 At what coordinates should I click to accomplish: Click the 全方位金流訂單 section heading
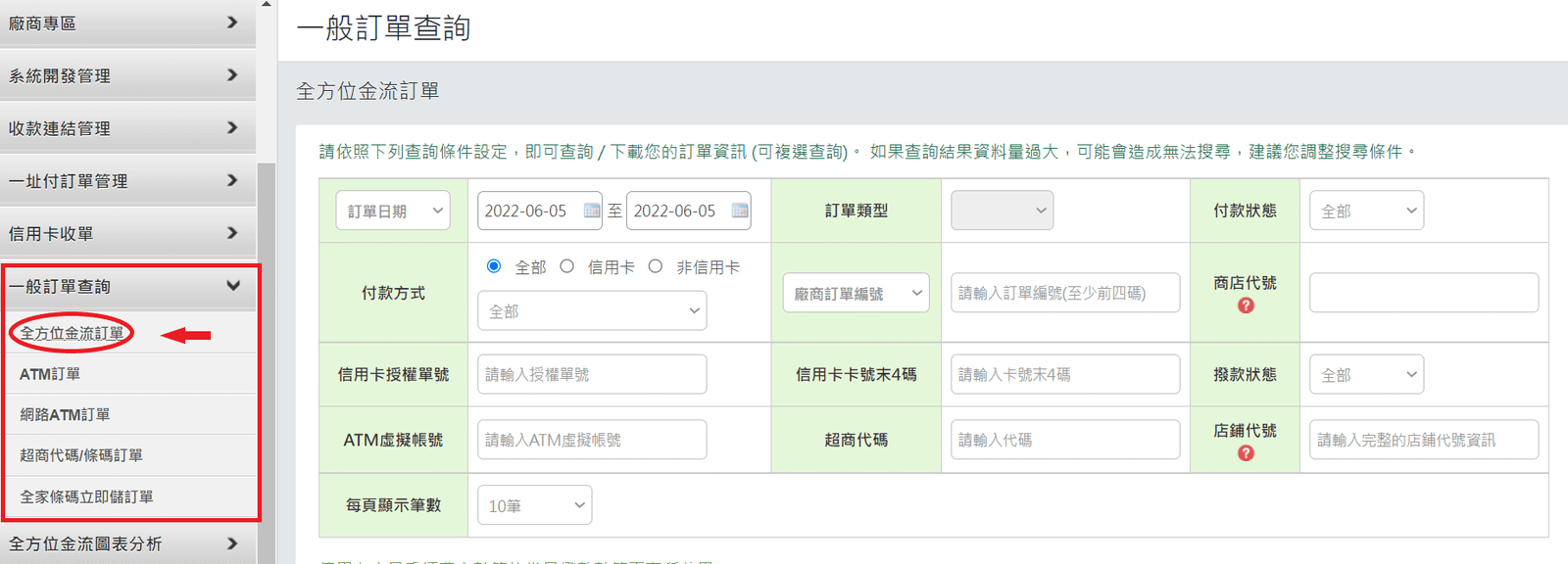pos(367,91)
